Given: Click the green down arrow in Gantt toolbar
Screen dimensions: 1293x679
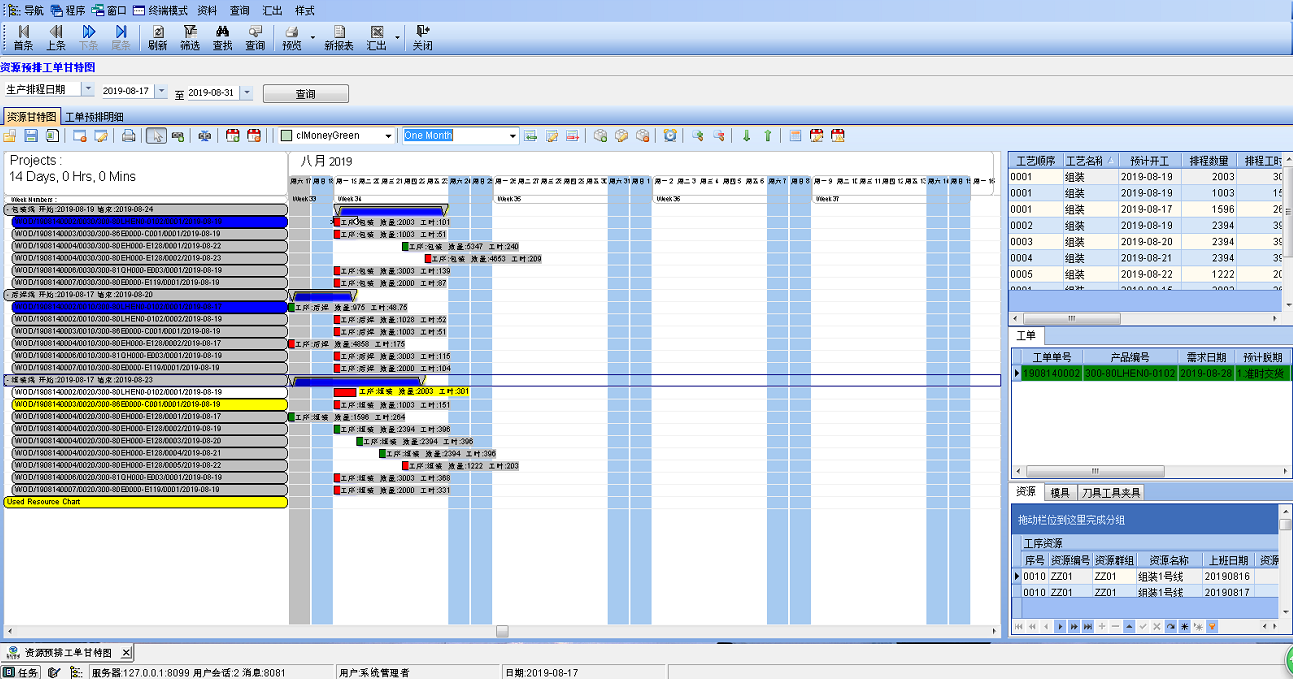Looking at the screenshot, I should click(746, 136).
